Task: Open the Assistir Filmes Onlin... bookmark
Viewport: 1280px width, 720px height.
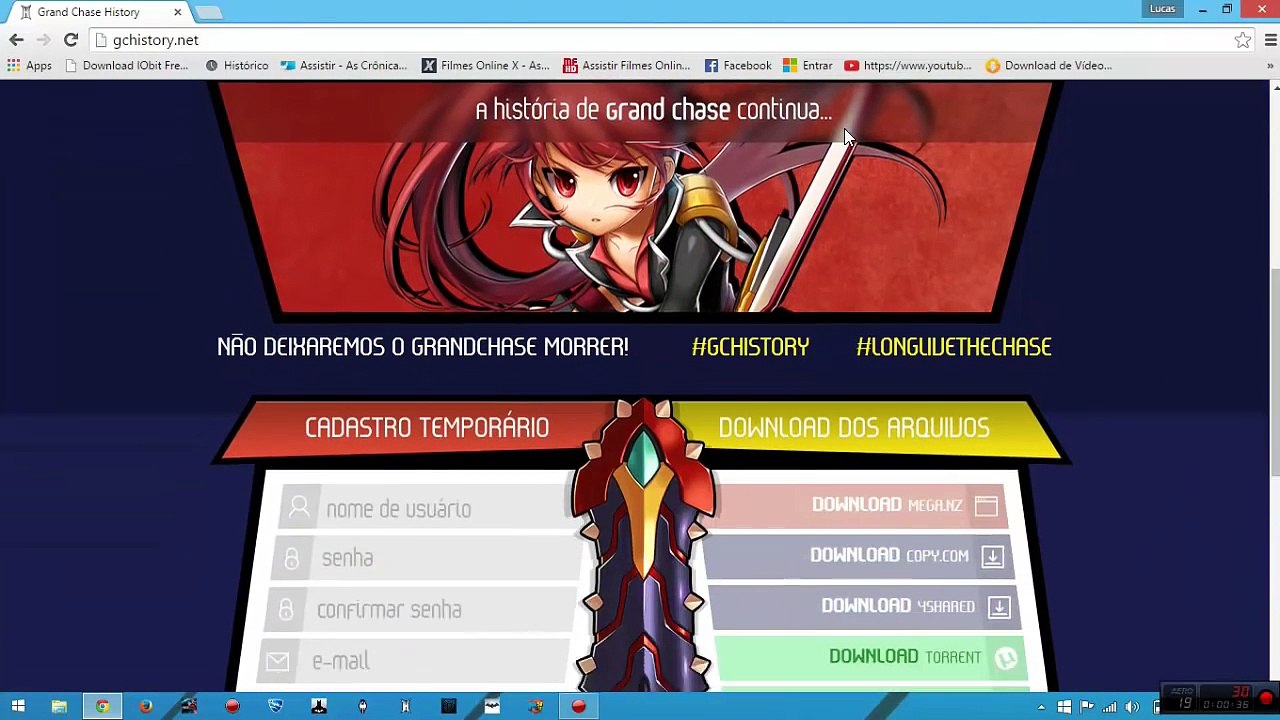Action: coord(627,65)
